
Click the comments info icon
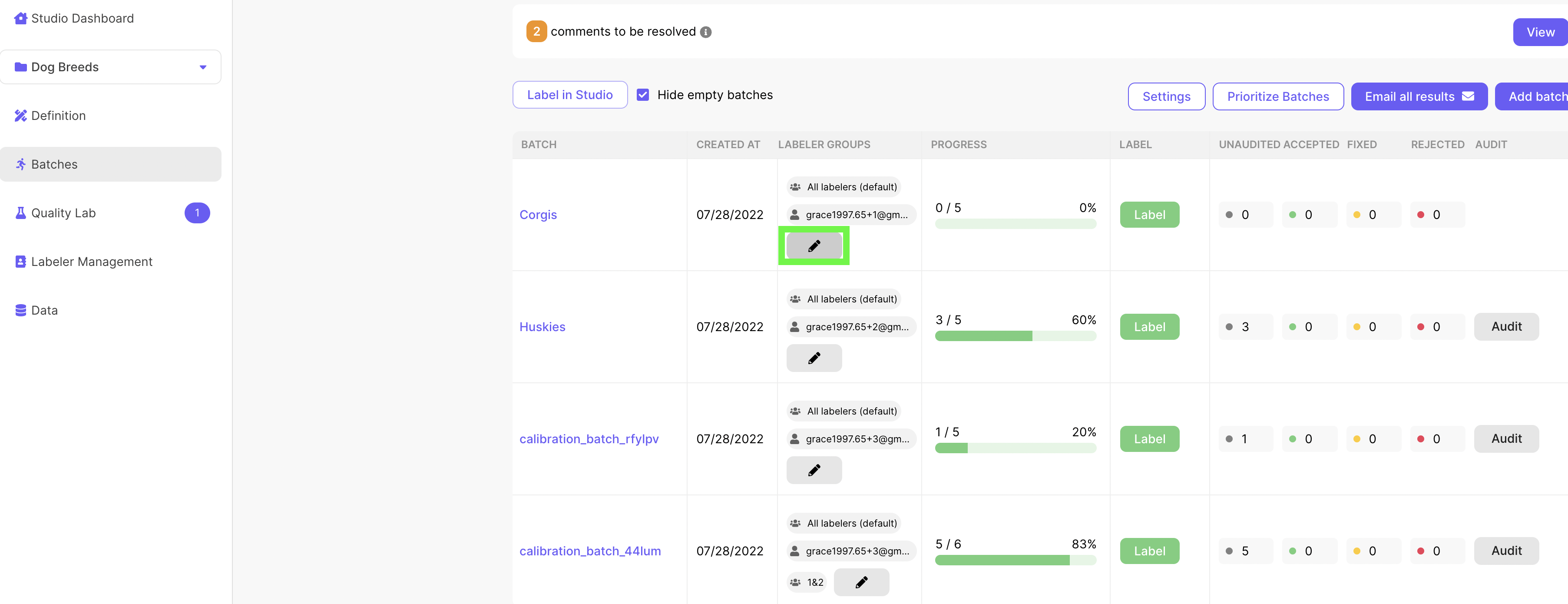coord(705,32)
